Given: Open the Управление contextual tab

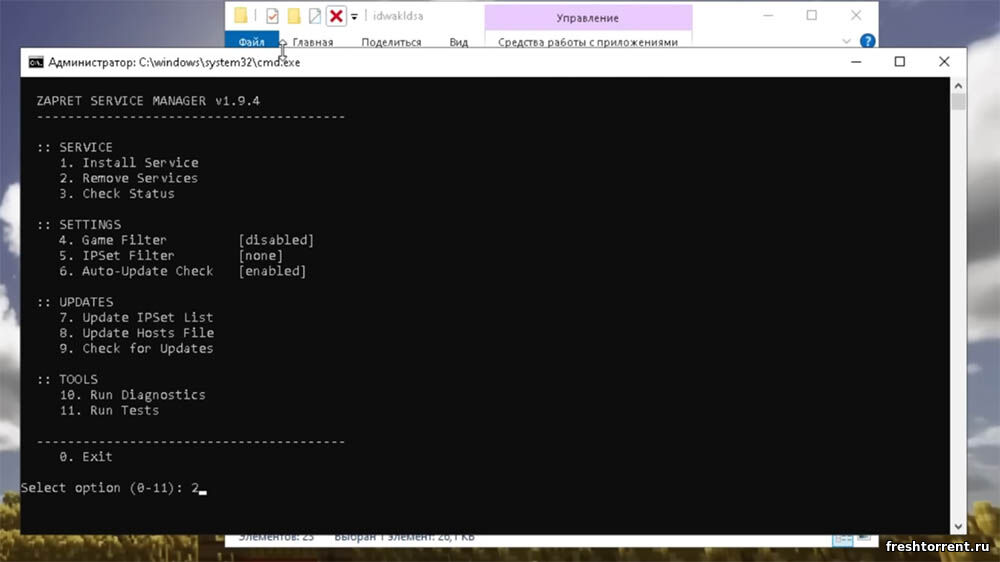Looking at the screenshot, I should click(x=587, y=18).
